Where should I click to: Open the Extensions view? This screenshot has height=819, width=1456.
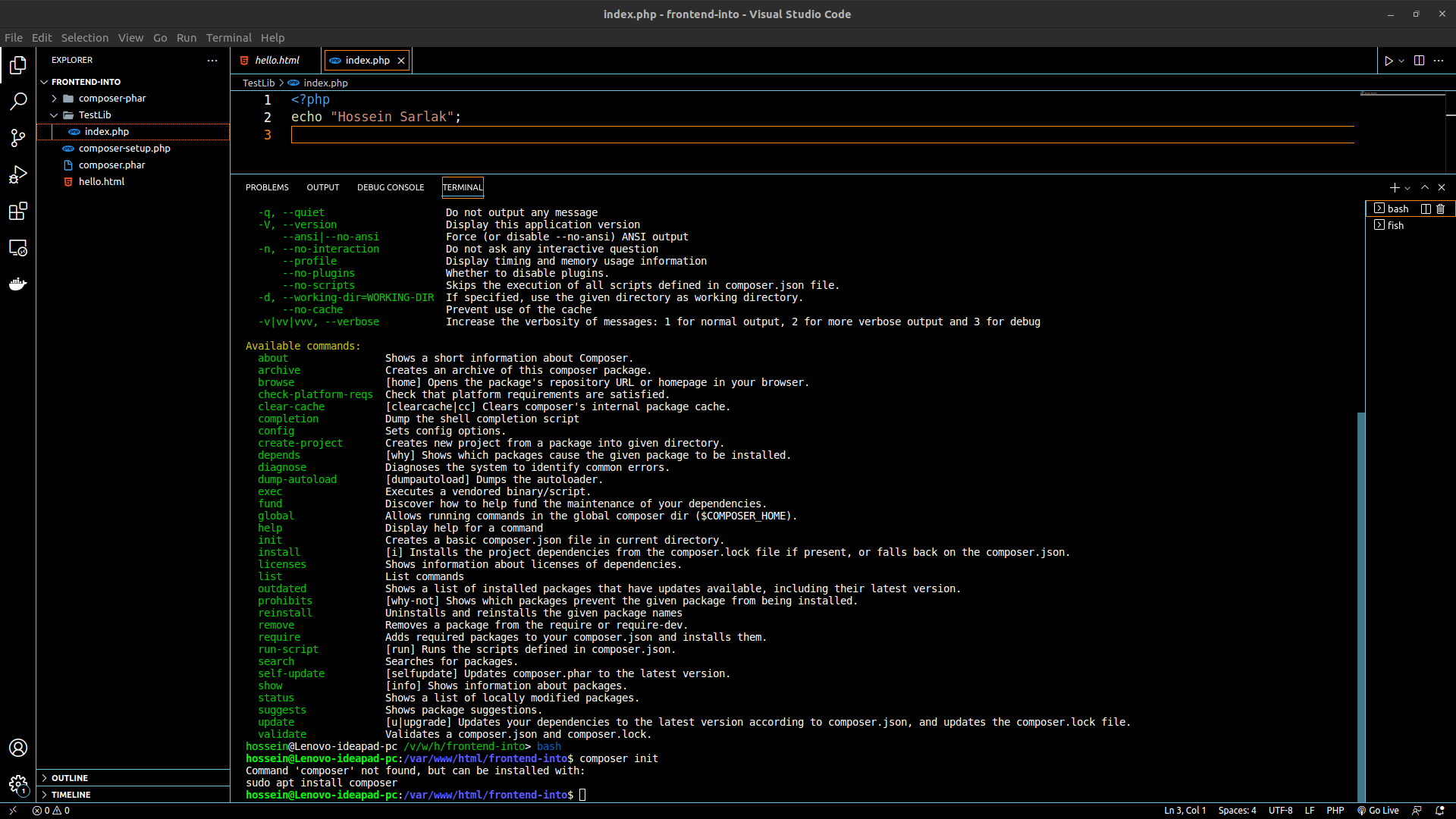(18, 211)
